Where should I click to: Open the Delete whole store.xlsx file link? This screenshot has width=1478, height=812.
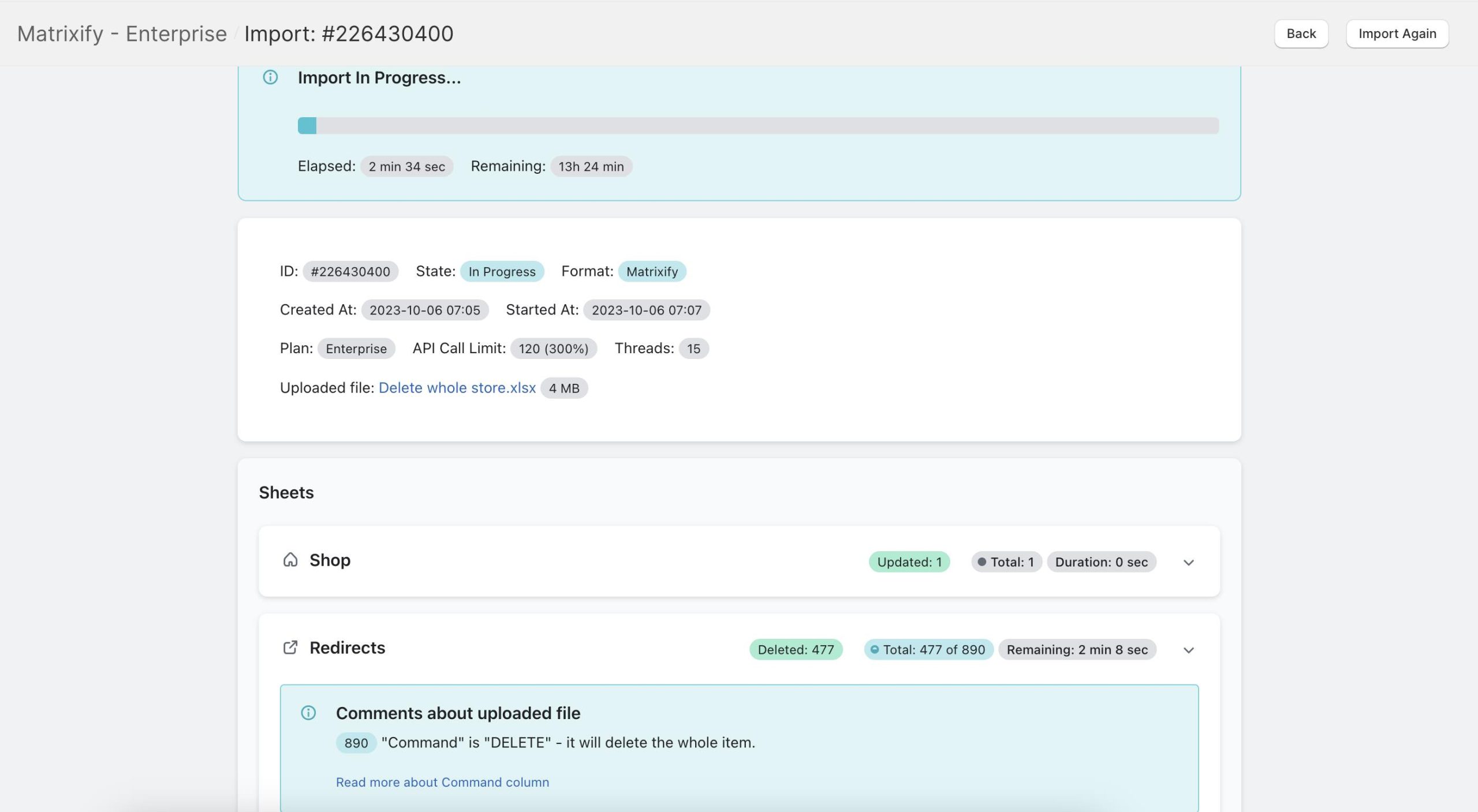click(457, 388)
